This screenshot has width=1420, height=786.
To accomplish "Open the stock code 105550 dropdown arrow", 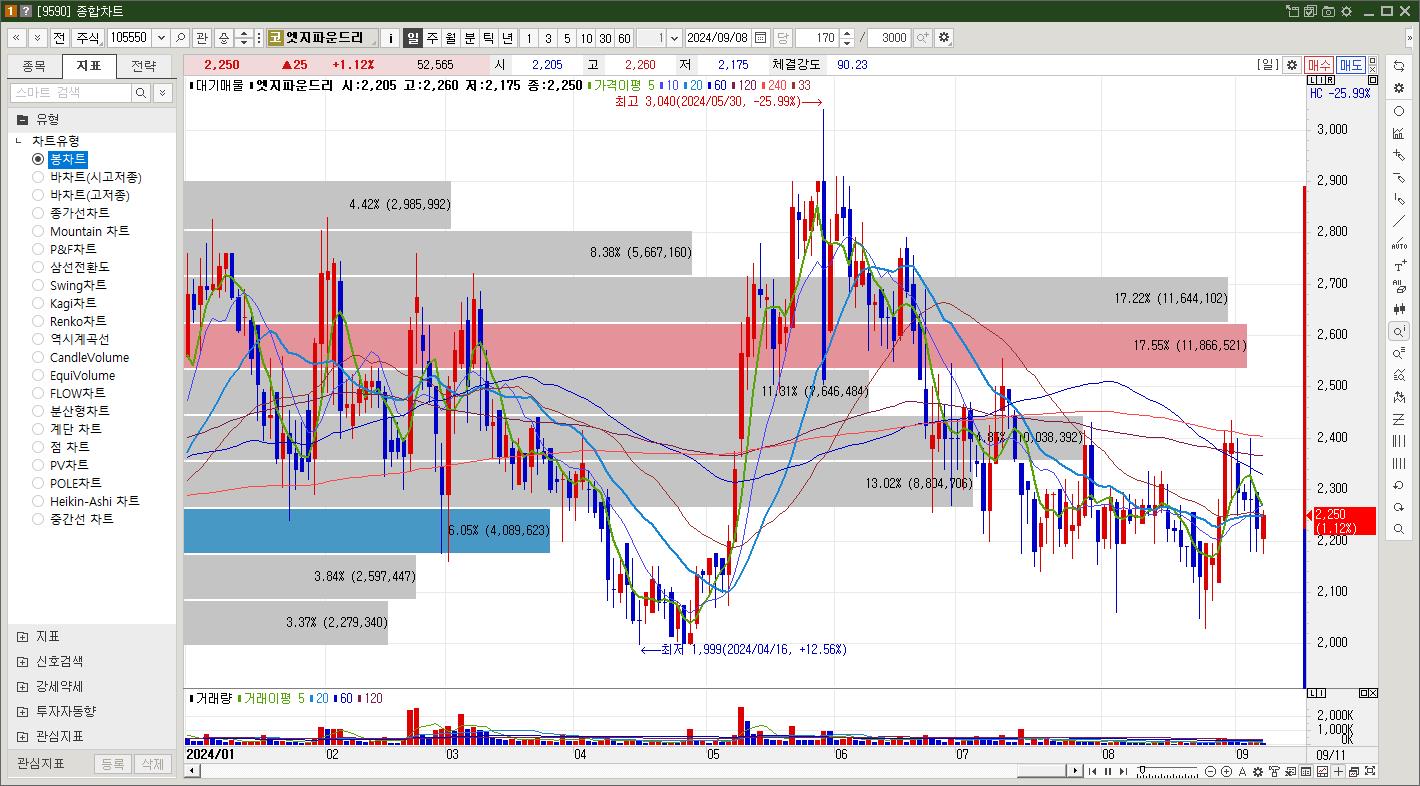I will coord(159,38).
